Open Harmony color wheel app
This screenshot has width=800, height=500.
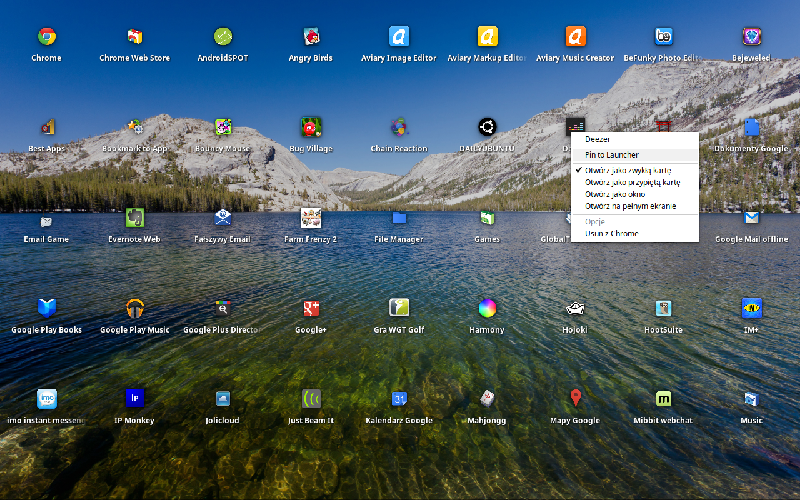(x=487, y=308)
